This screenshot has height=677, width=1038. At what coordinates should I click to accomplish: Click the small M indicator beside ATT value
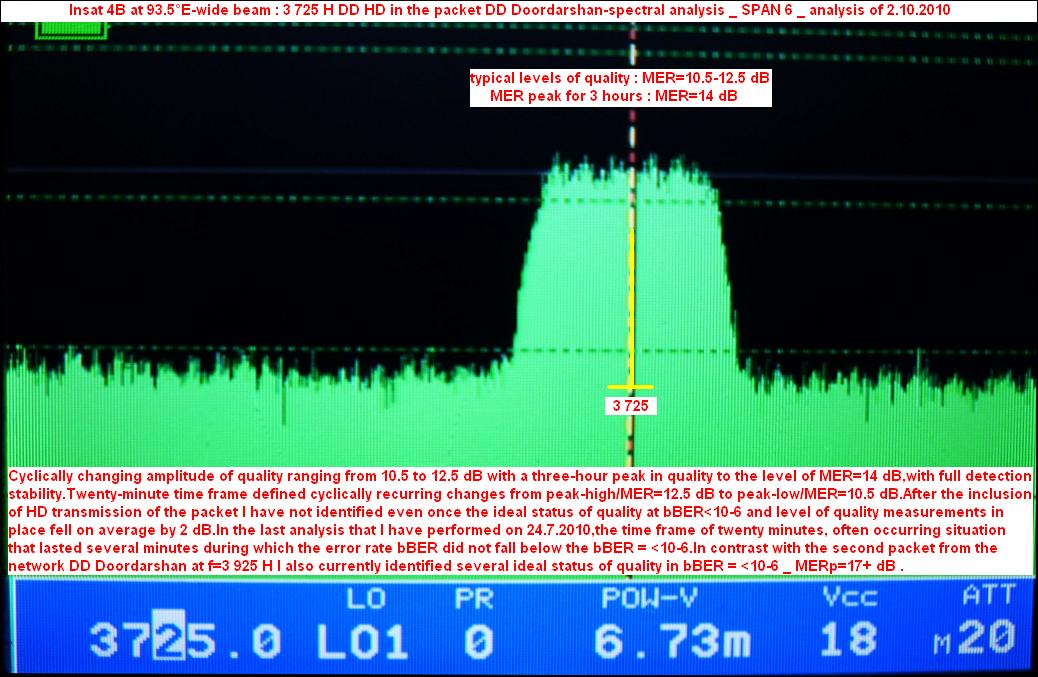pyautogui.click(x=943, y=646)
